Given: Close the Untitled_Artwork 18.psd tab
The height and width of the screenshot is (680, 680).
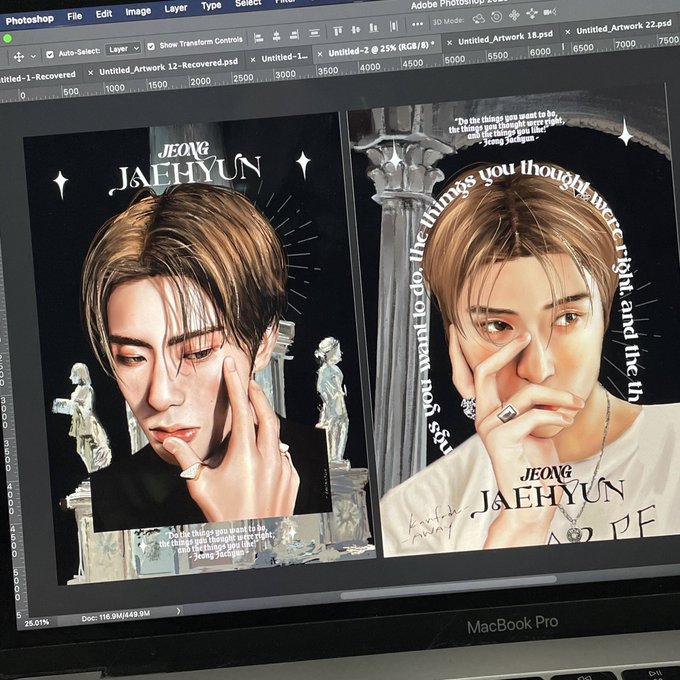Looking at the screenshot, I should click(449, 42).
